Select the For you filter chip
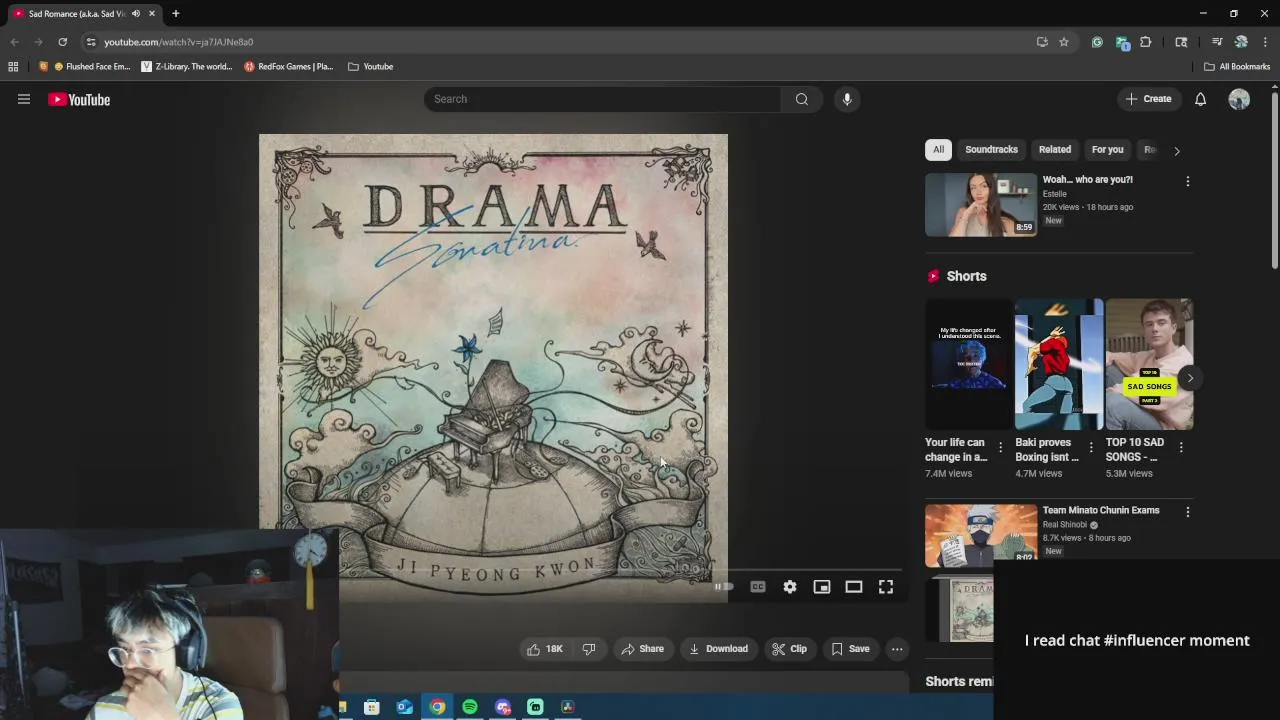 point(1107,150)
